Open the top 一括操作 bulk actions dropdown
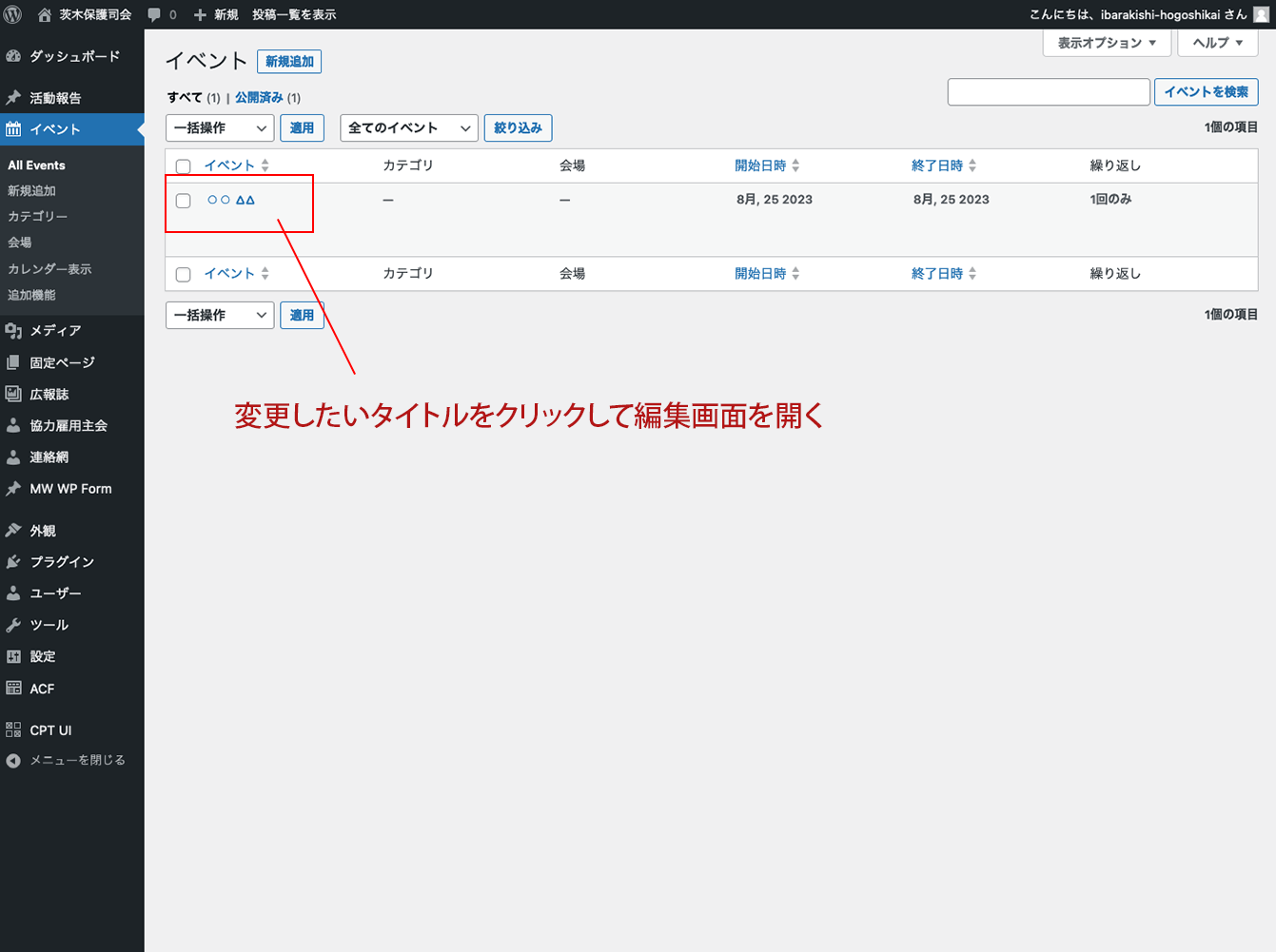 click(x=220, y=128)
